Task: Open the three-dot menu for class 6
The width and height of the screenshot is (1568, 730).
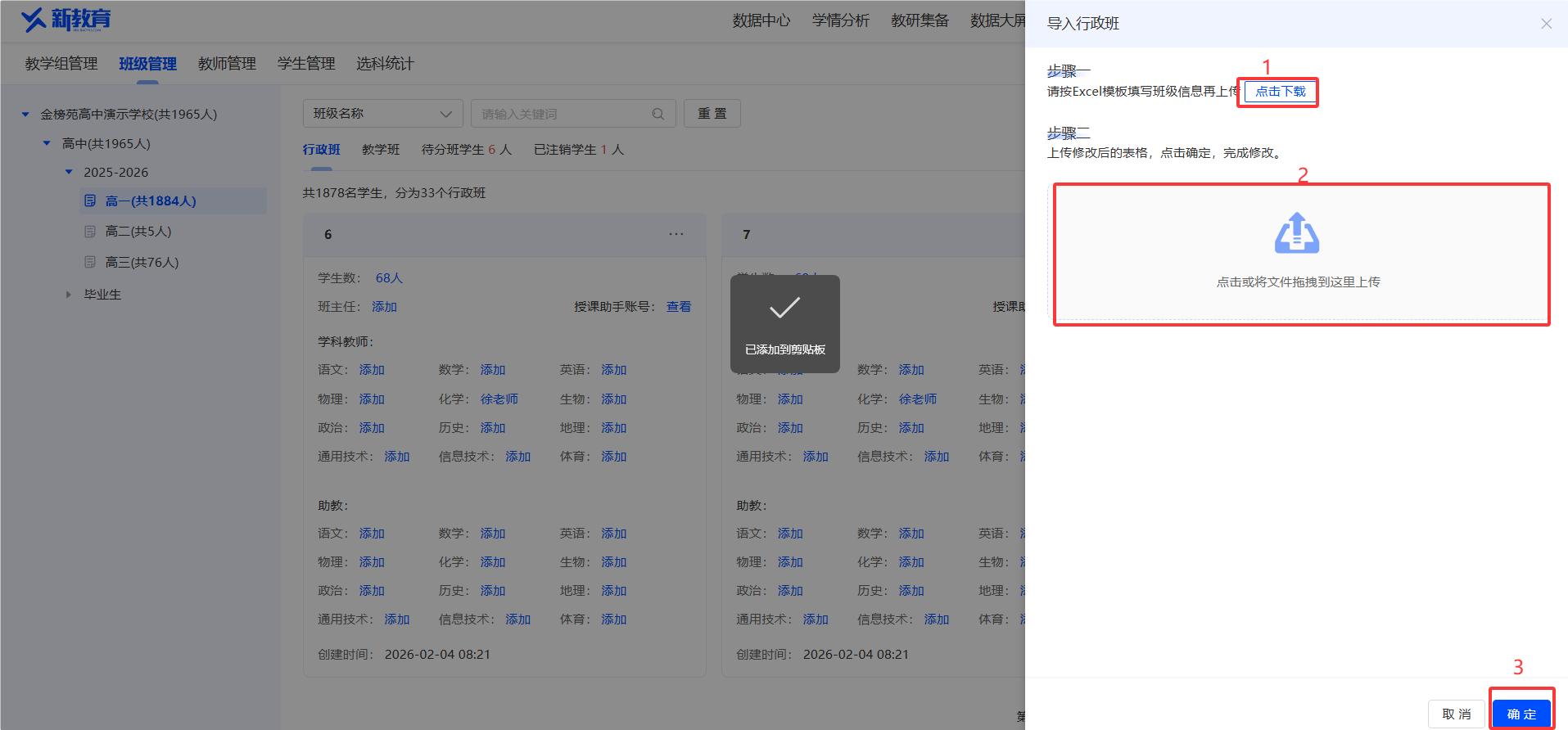Action: [x=676, y=234]
